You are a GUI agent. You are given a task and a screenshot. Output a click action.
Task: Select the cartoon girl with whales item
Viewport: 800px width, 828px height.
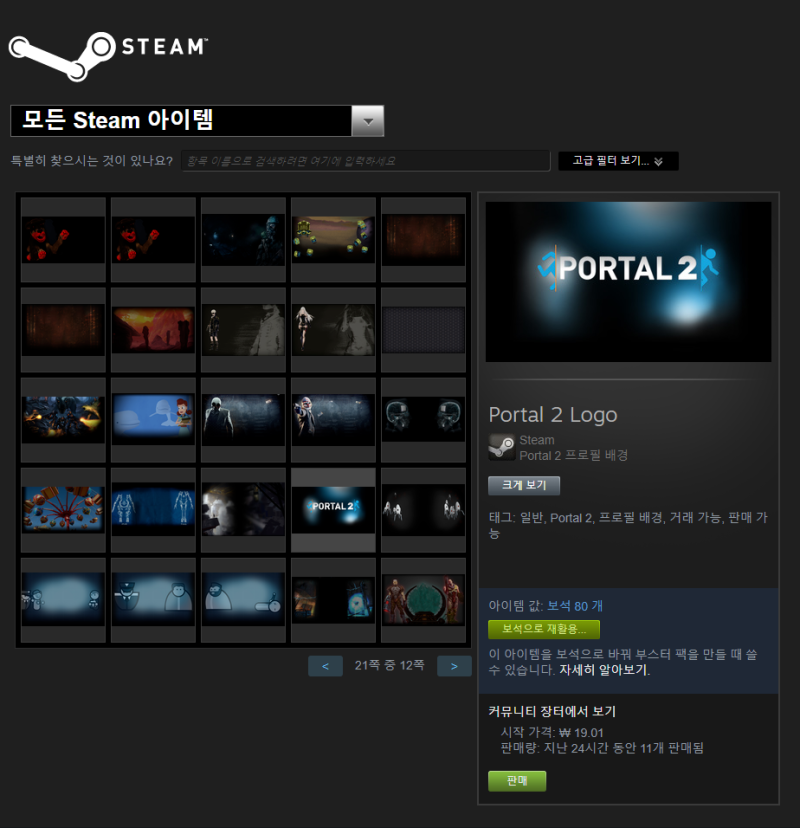point(153,420)
